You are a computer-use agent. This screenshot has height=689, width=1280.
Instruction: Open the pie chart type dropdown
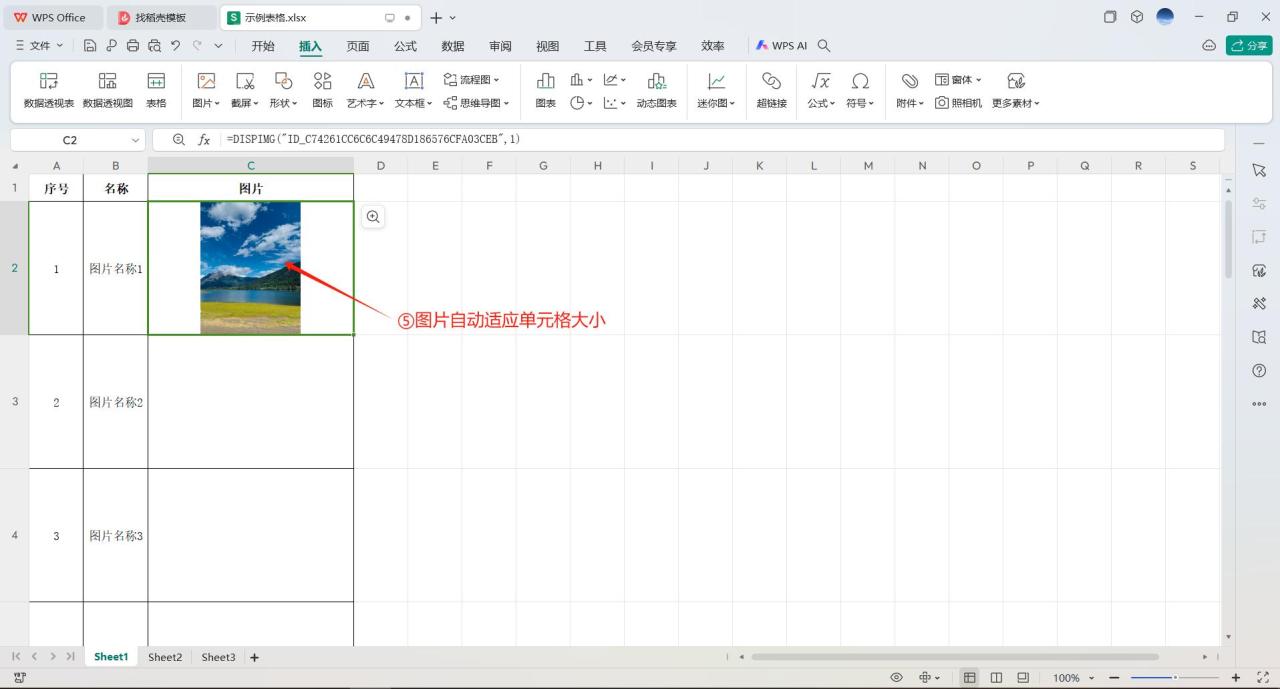point(581,102)
